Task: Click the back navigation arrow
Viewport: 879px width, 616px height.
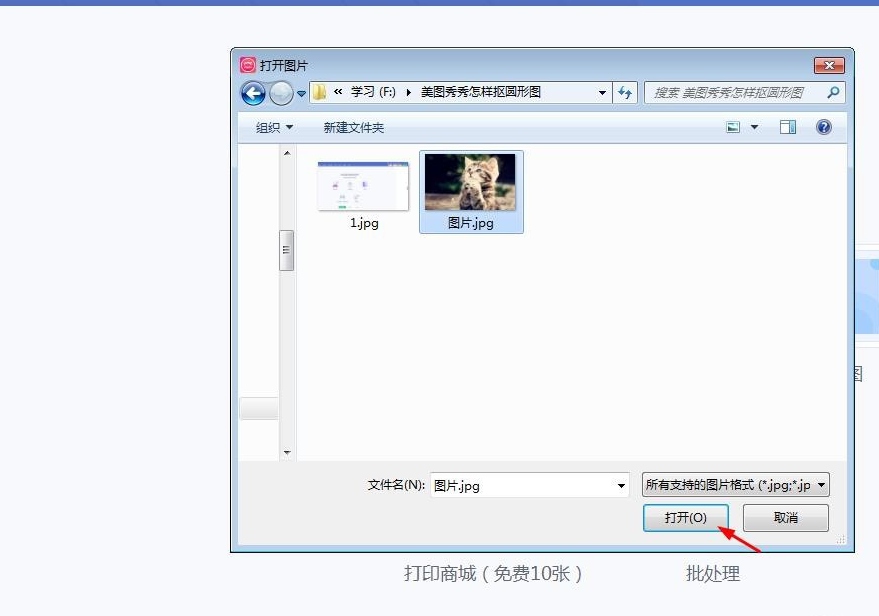Action: (x=253, y=92)
